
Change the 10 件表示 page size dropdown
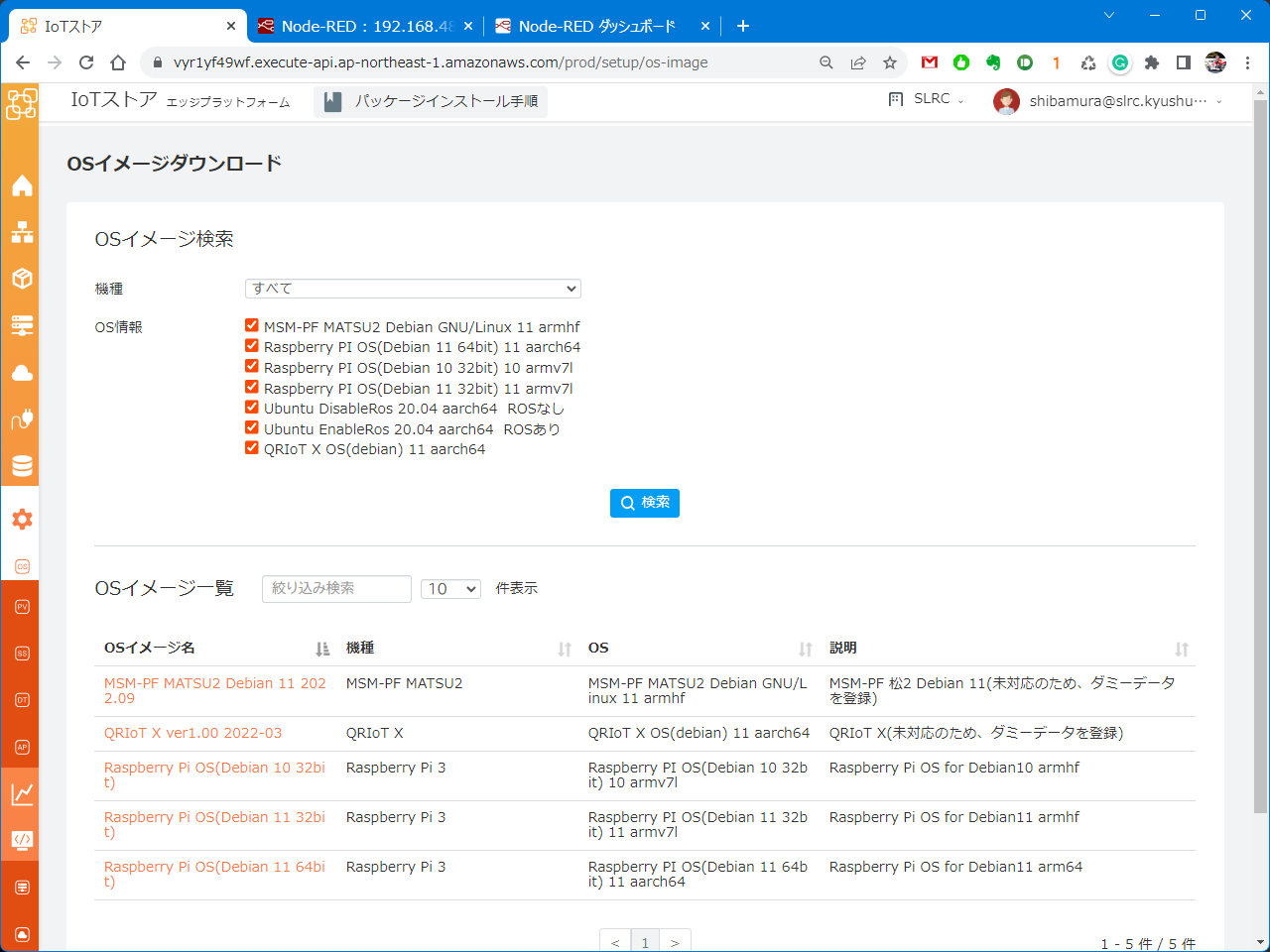pos(451,589)
